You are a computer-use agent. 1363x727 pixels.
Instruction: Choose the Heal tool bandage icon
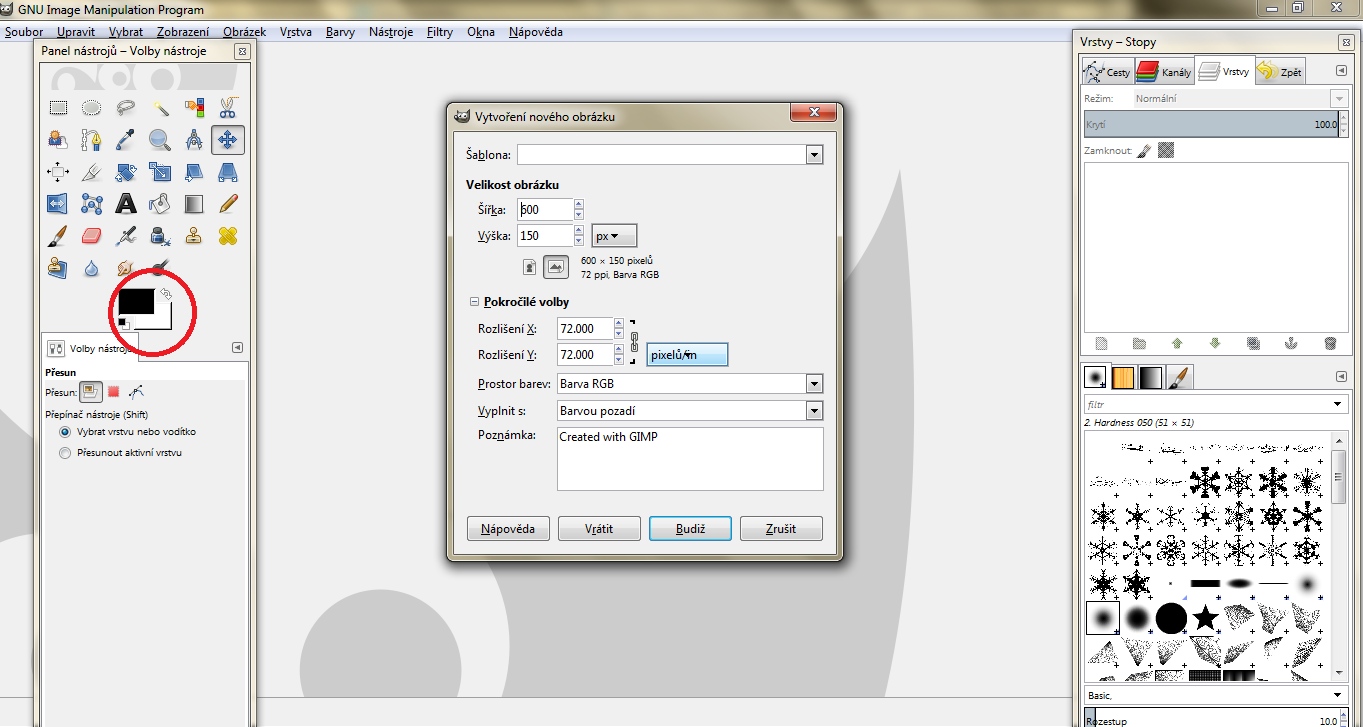tap(228, 236)
